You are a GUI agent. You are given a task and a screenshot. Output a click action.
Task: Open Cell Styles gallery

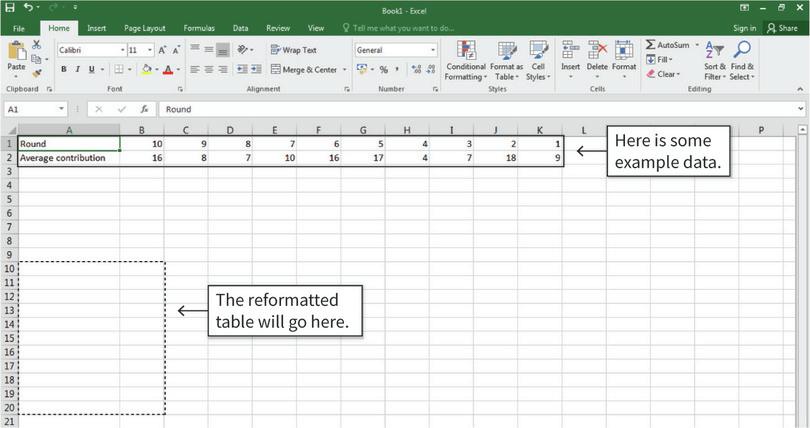point(538,61)
